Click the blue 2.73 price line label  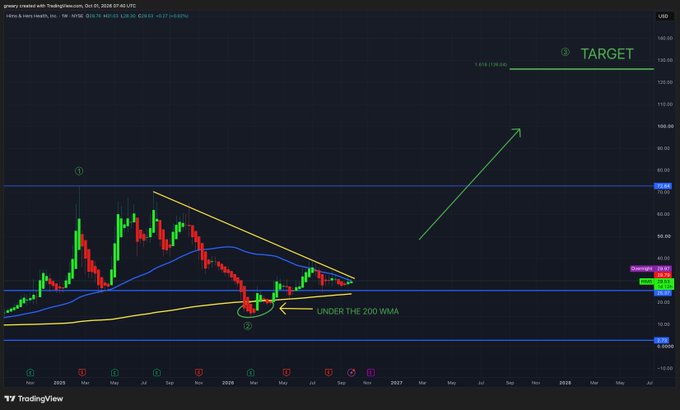[663, 341]
